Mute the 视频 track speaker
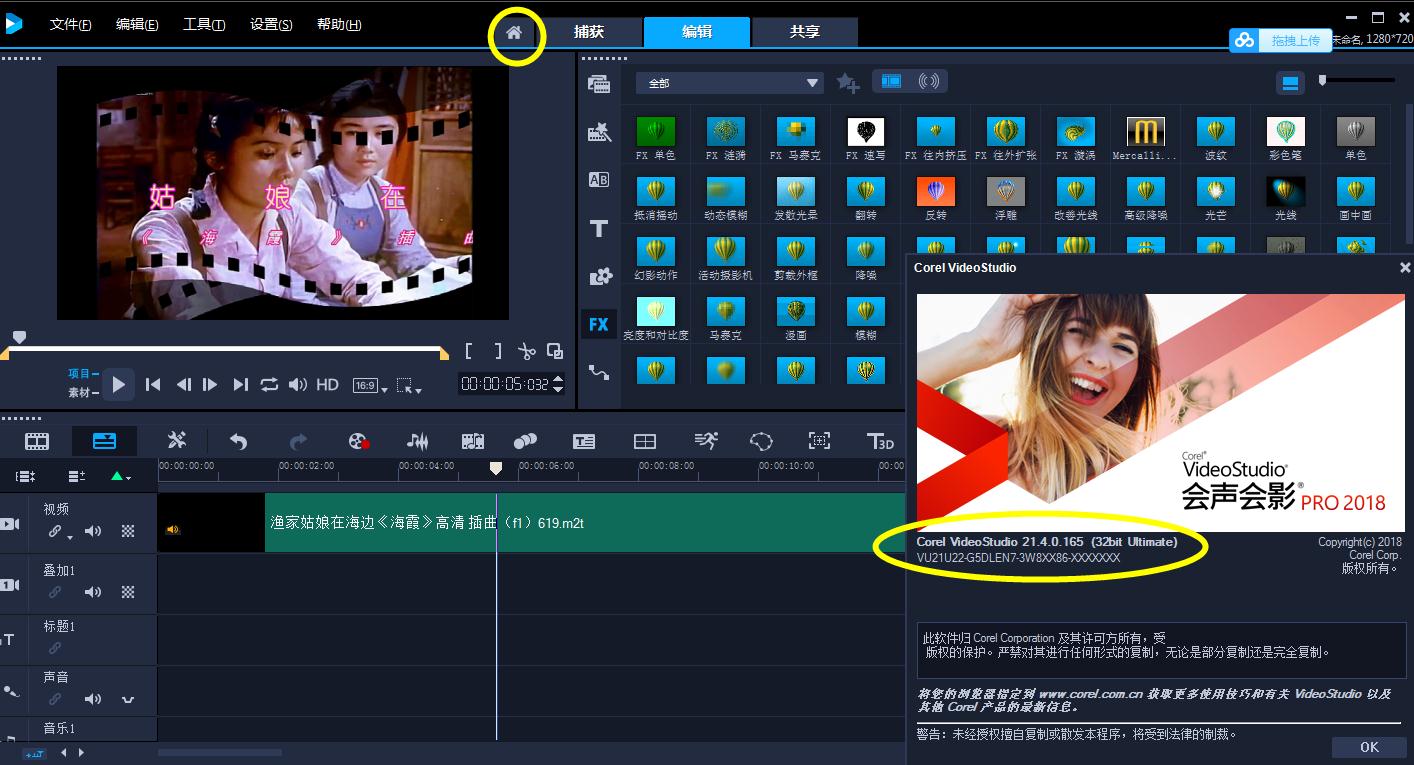Image resolution: width=1414 pixels, height=765 pixels. (93, 531)
